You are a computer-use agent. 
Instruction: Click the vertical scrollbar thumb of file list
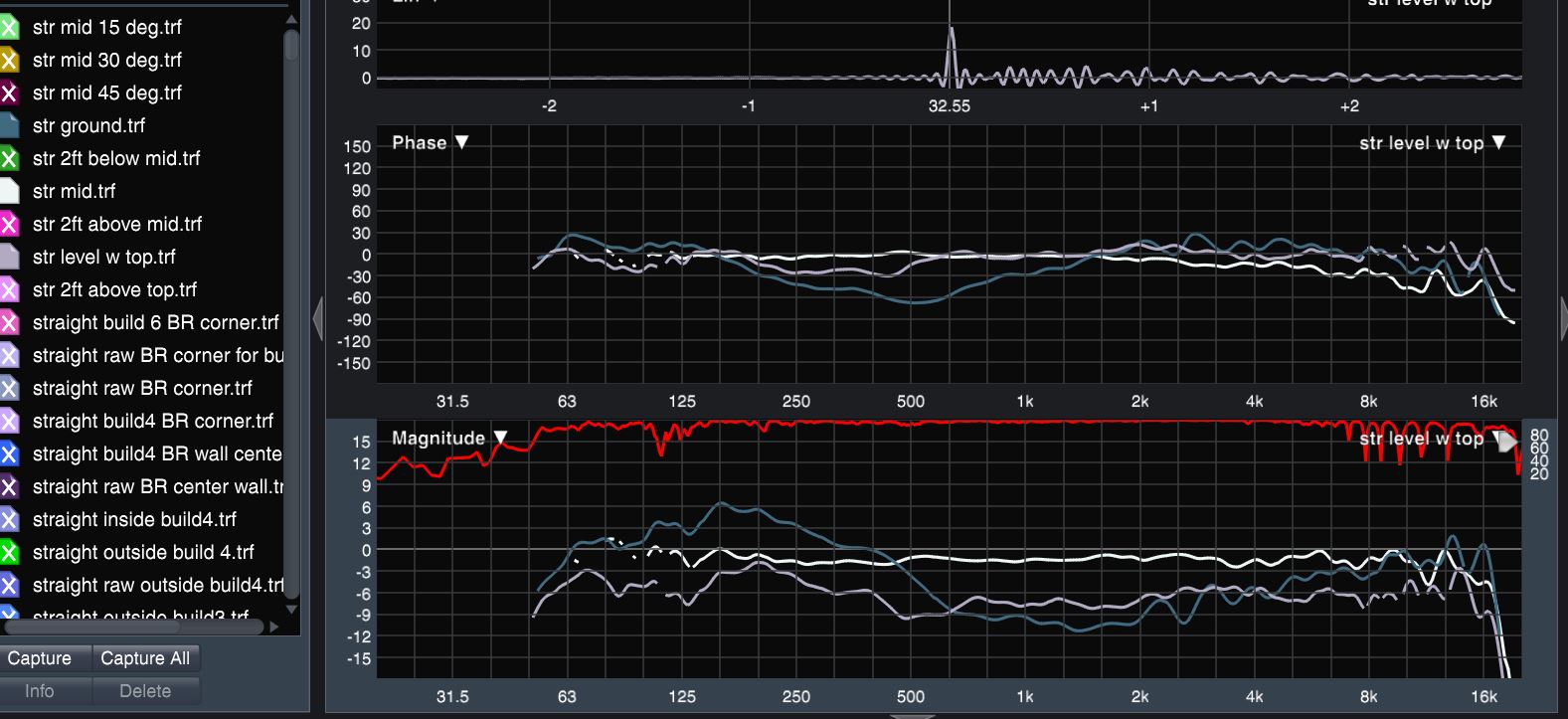coord(291,45)
